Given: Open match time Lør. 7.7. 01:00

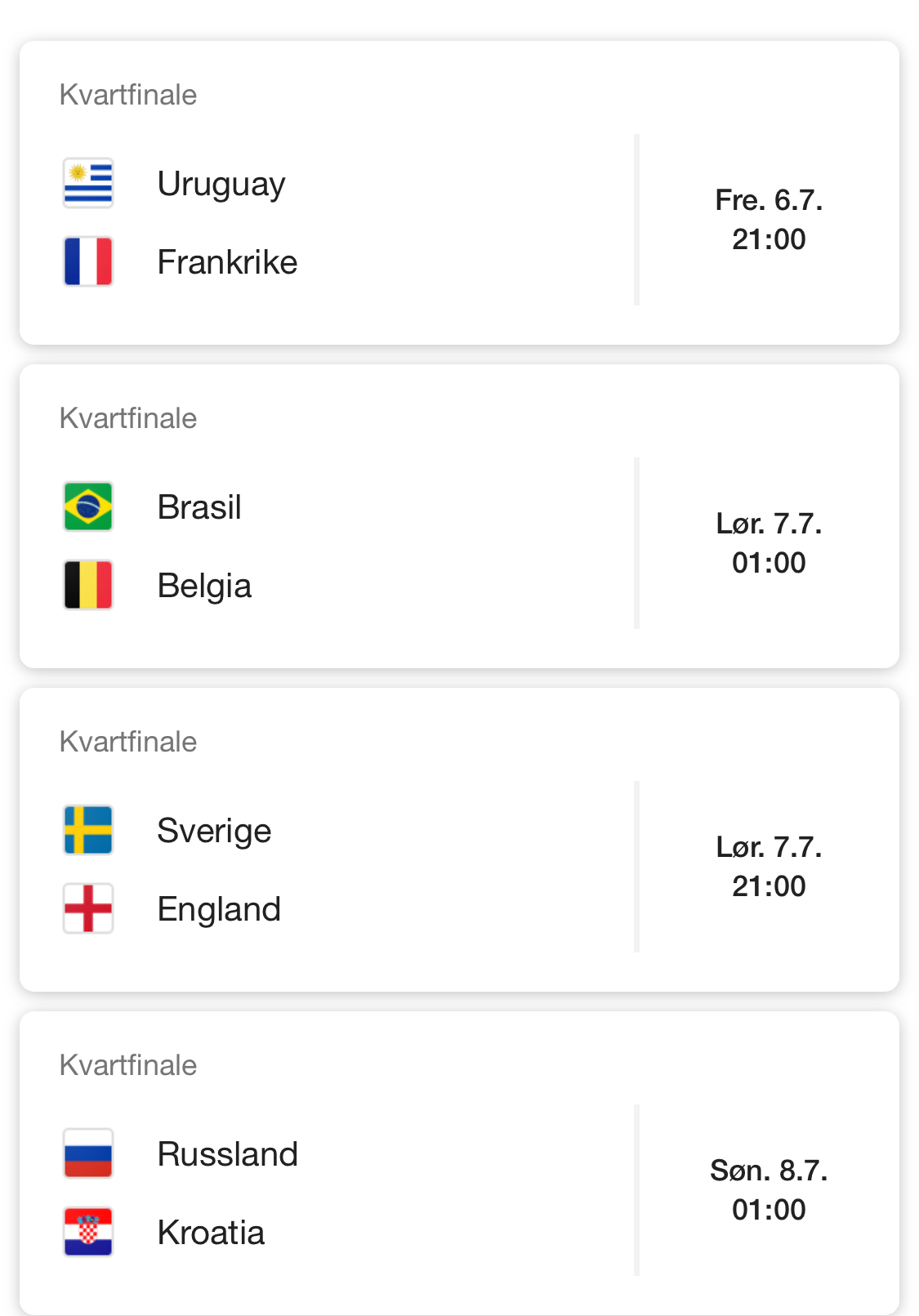Looking at the screenshot, I should [x=769, y=543].
